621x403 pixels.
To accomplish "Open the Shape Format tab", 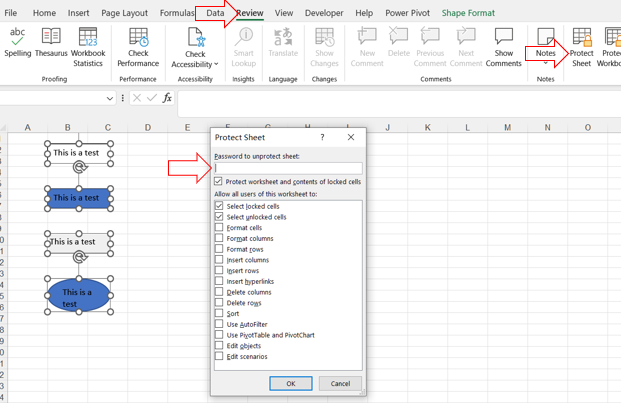I will point(468,13).
